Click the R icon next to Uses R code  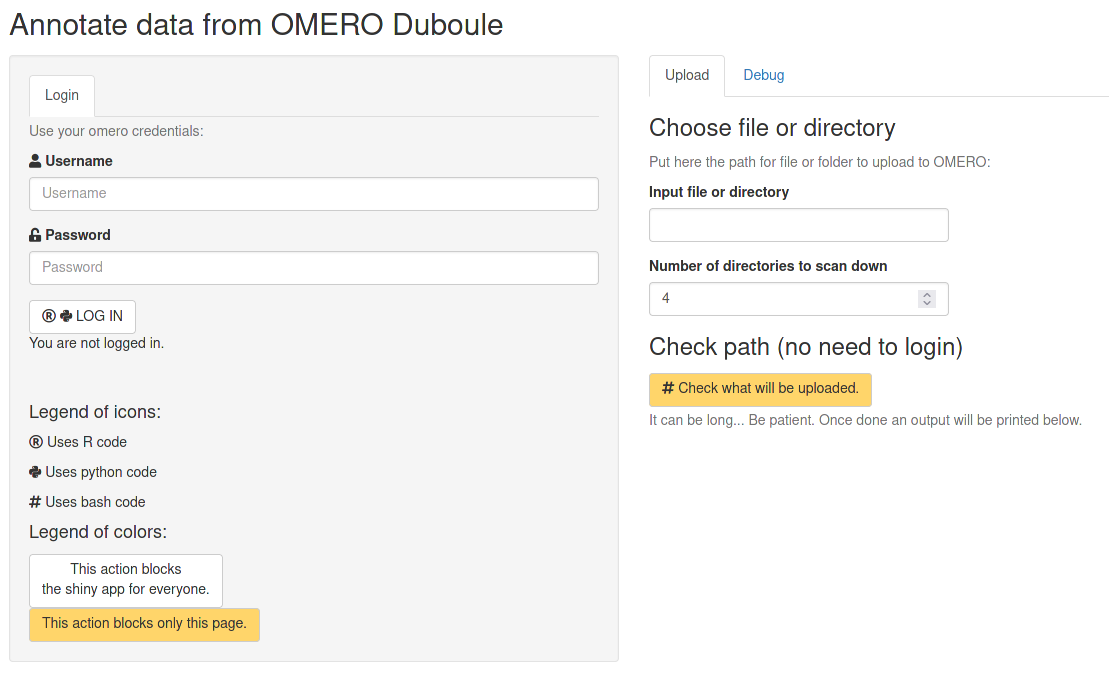pos(35,442)
